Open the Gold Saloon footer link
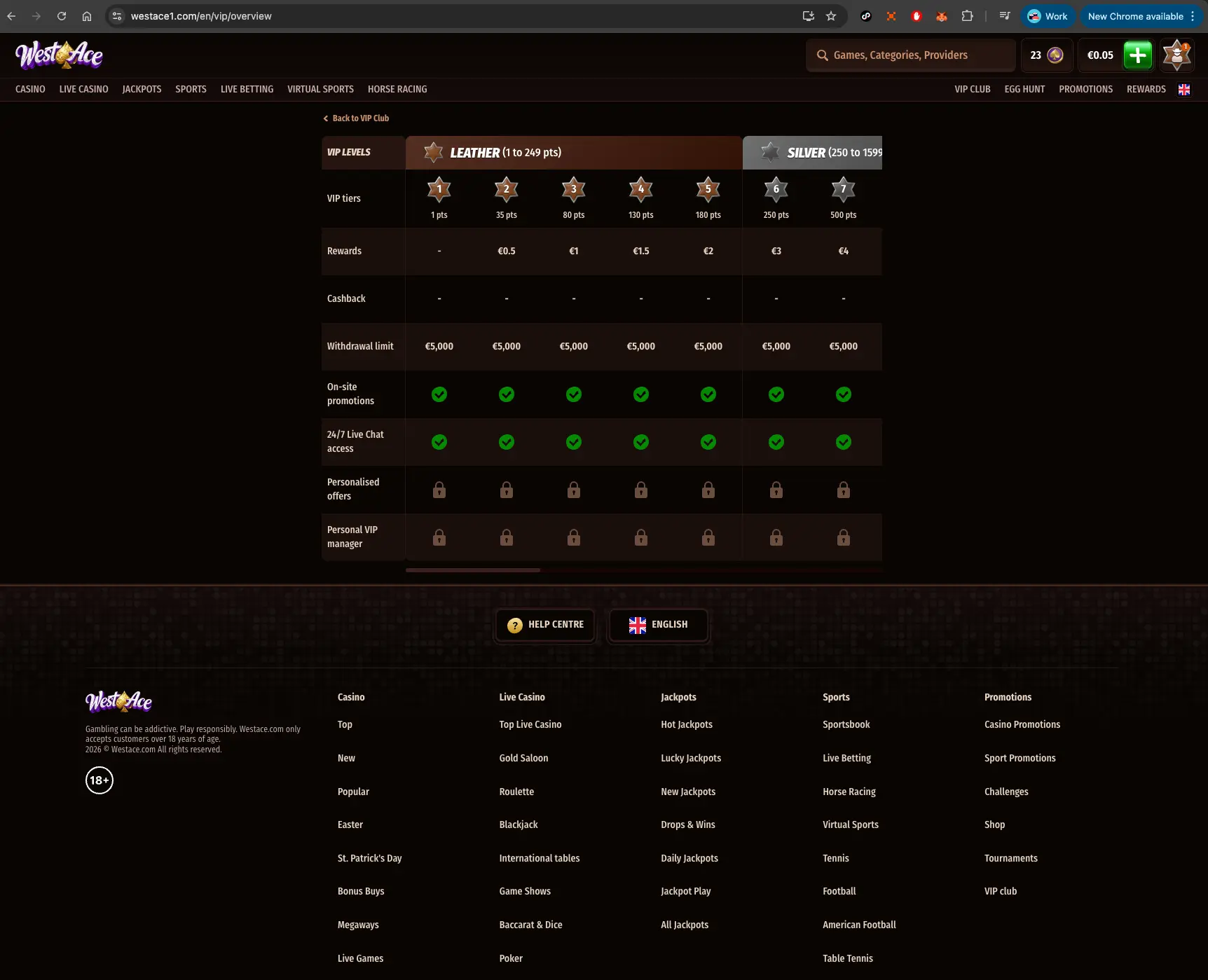Viewport: 1208px width, 980px height. pyautogui.click(x=523, y=758)
